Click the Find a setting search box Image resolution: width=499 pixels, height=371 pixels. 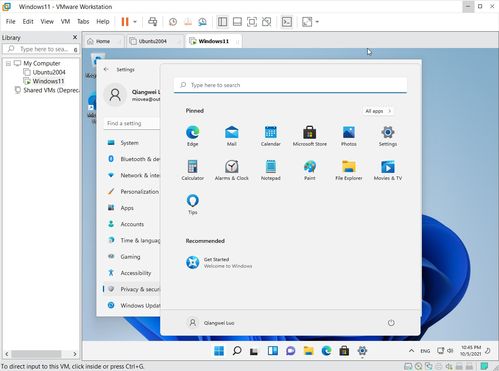(x=132, y=123)
